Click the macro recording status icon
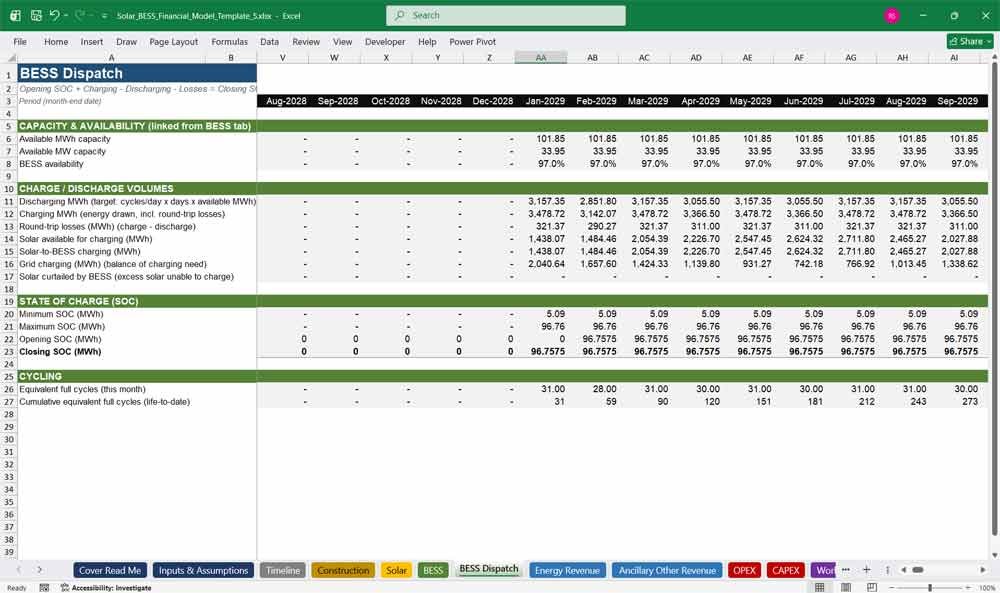The width and height of the screenshot is (1000, 593). pos(44,587)
